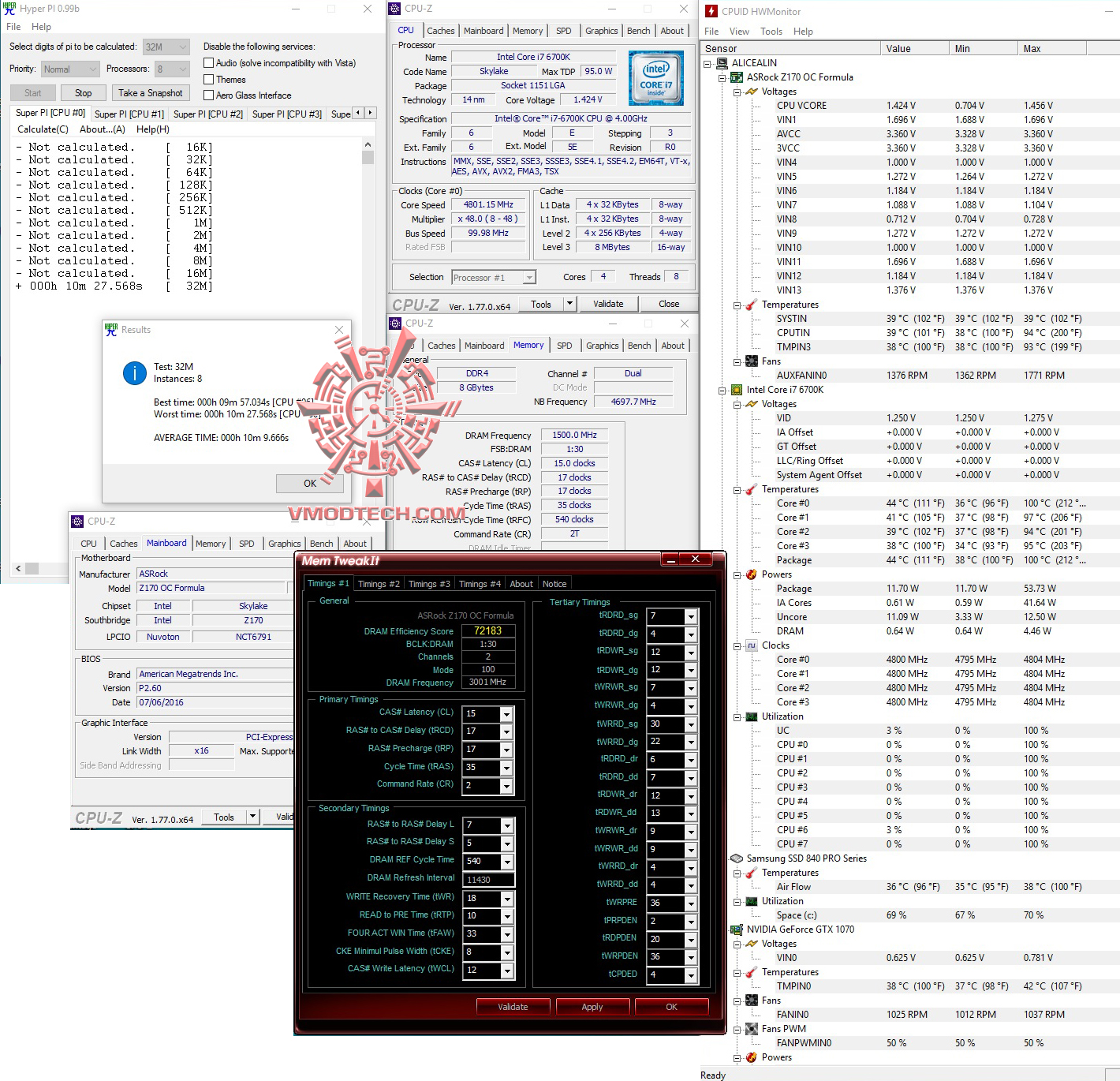Click the Hyper PI application icon in titlebar
Image resolution: width=1120 pixels, height=1081 pixels.
pyautogui.click(x=9, y=9)
